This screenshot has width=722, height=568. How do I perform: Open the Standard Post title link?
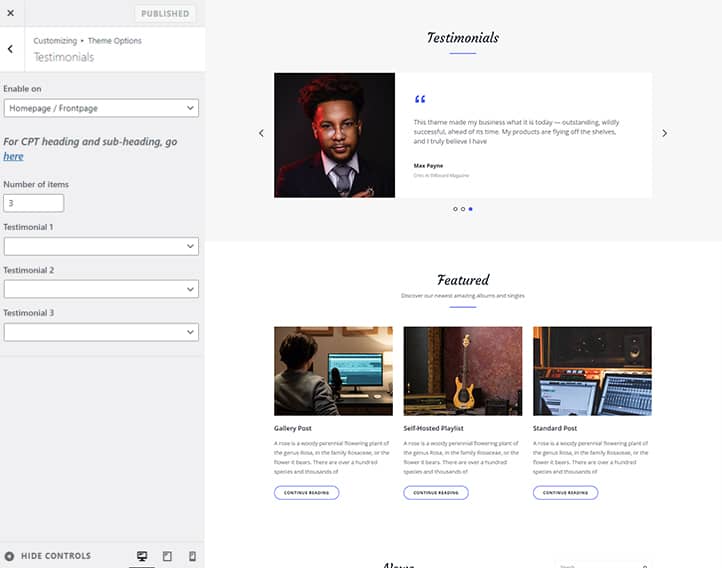[555, 428]
